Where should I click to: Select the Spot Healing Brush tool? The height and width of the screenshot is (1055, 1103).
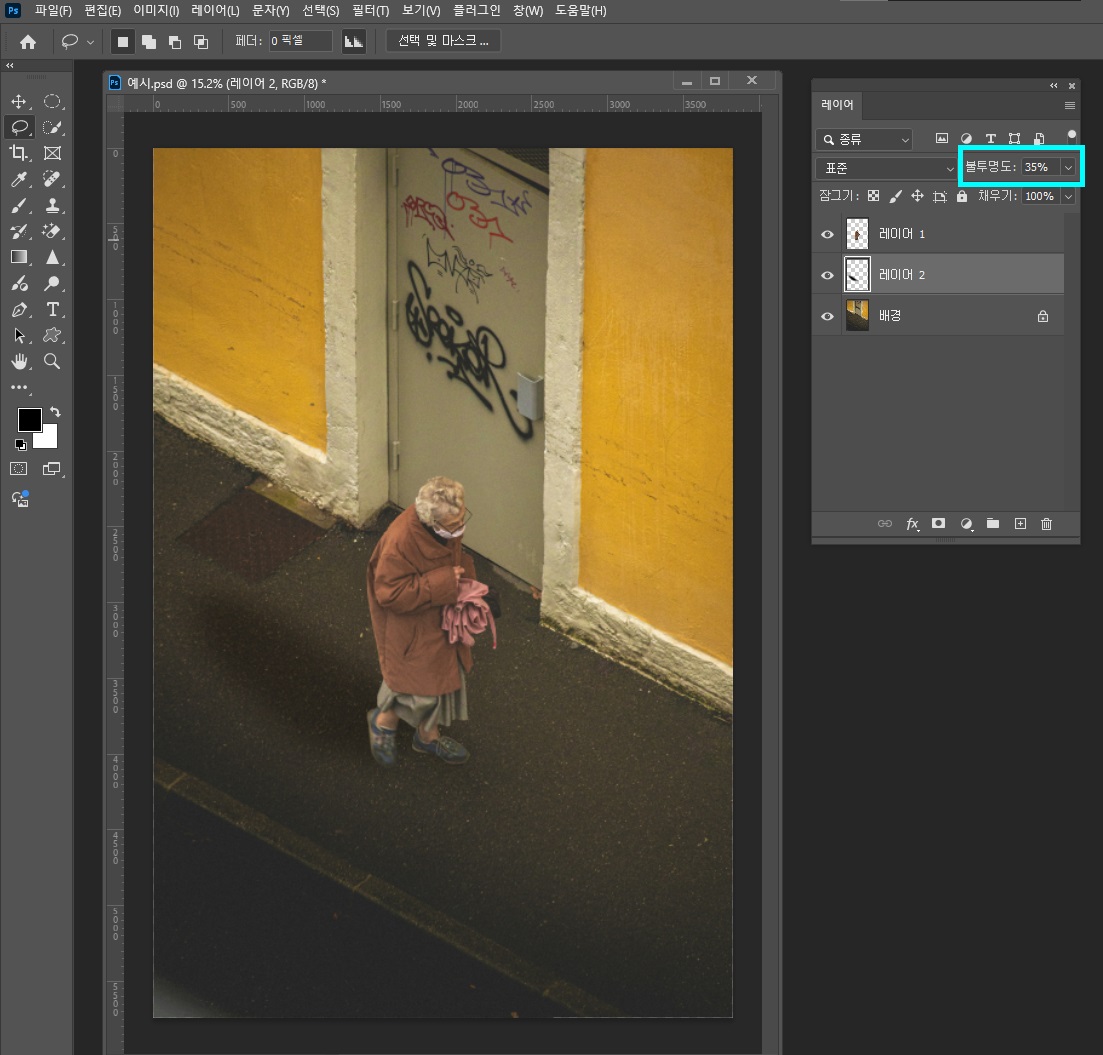click(x=52, y=179)
